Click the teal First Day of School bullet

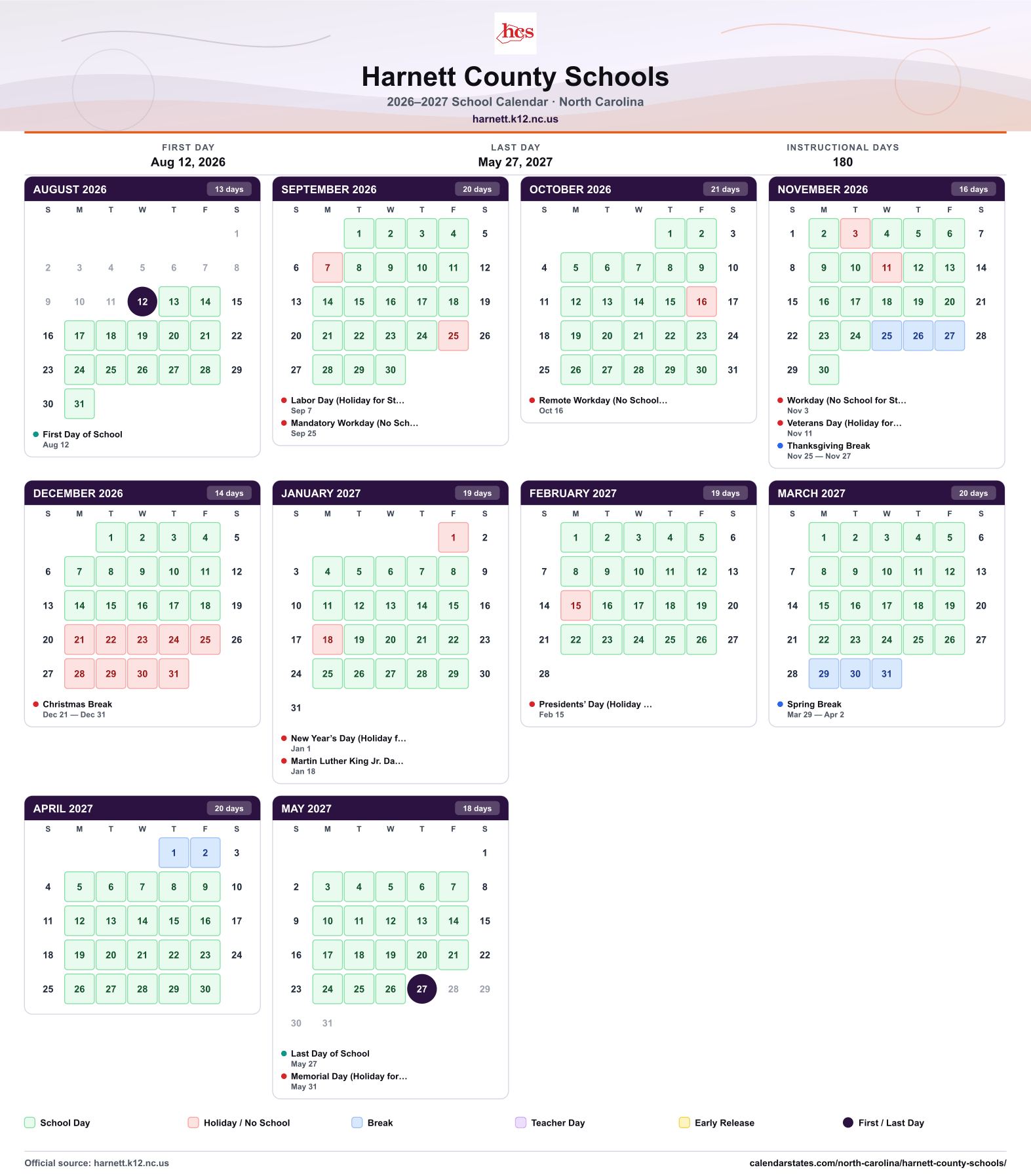(x=36, y=434)
